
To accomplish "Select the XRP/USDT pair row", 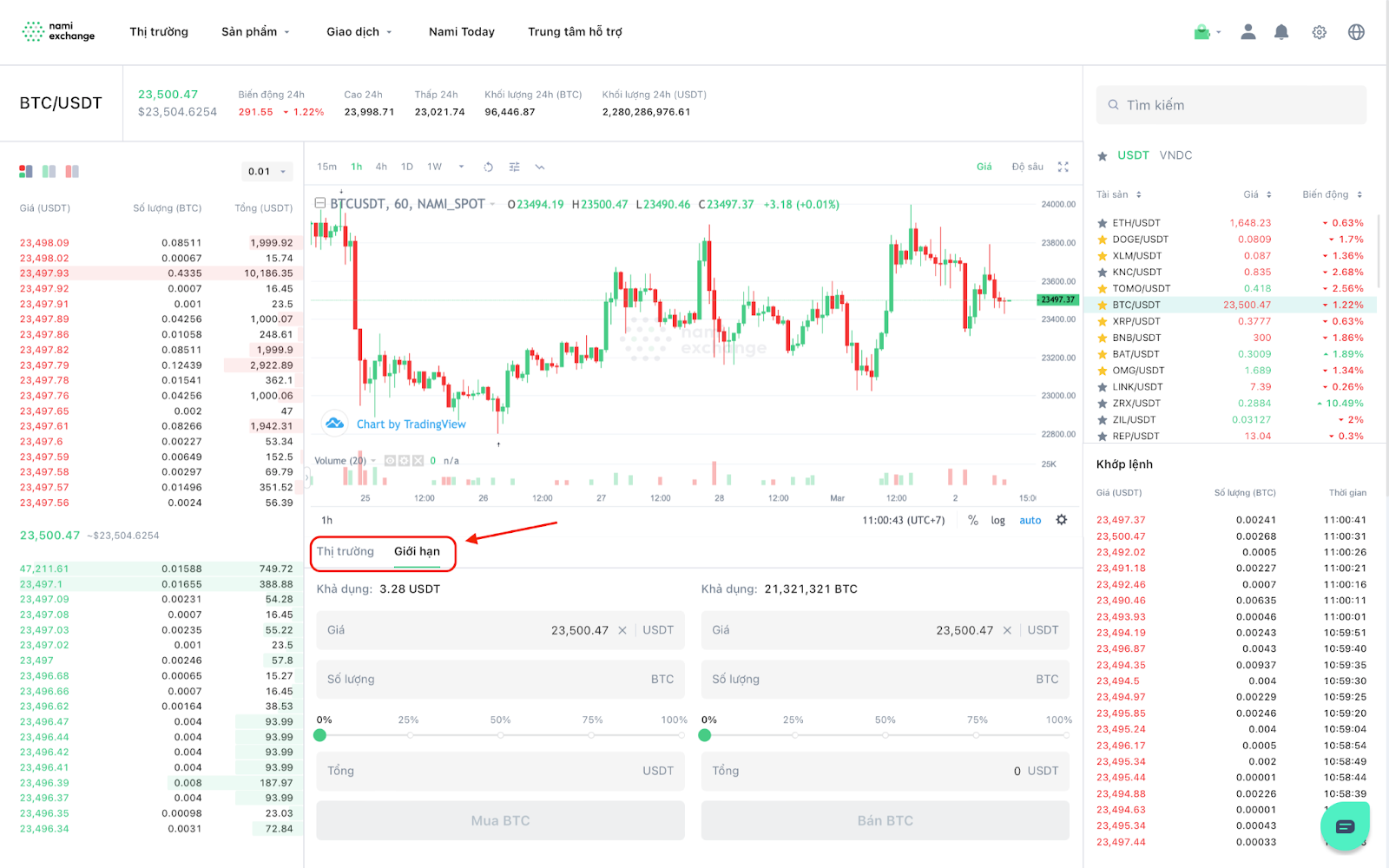I will click(x=1230, y=322).
